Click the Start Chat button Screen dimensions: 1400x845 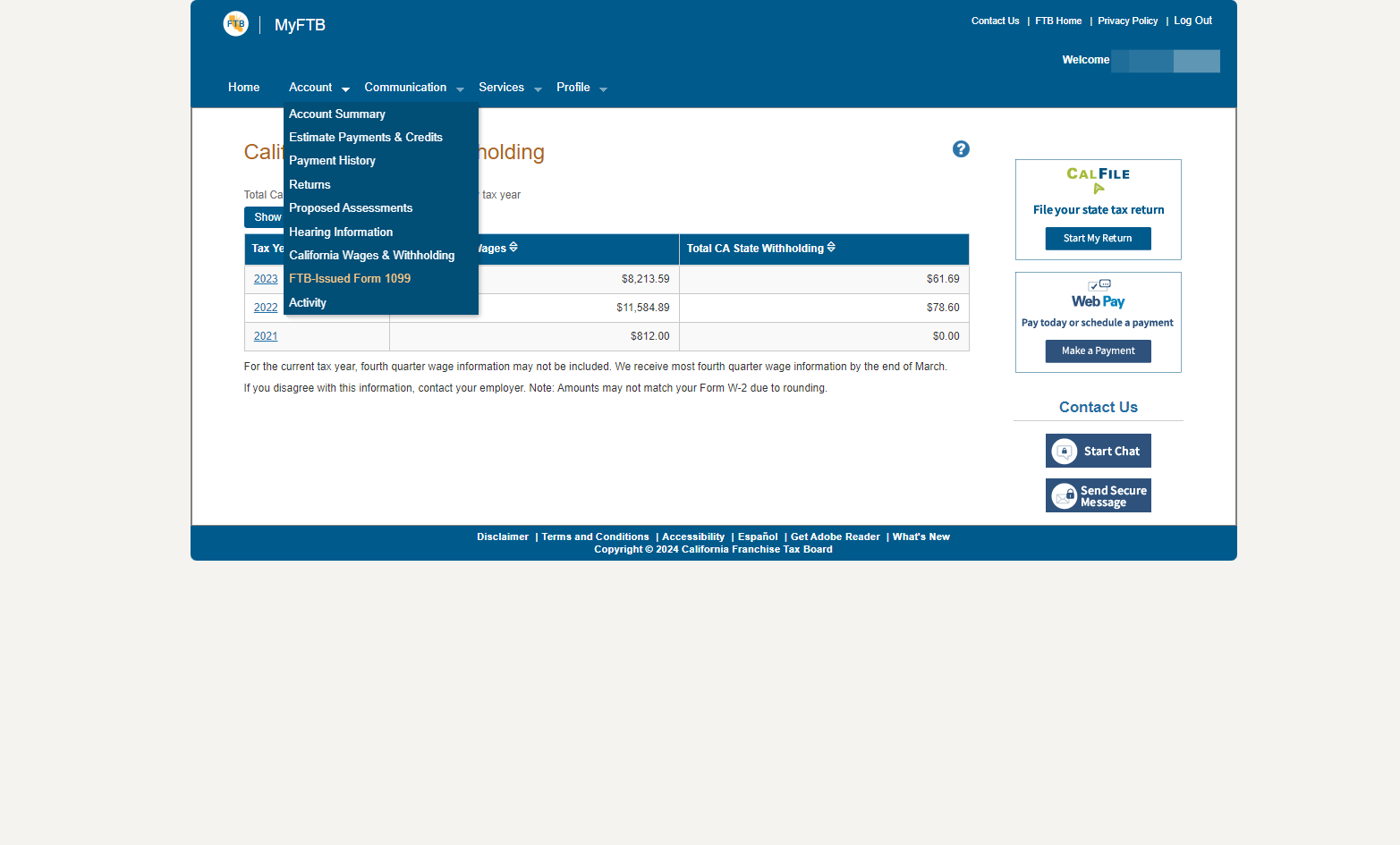point(1098,451)
